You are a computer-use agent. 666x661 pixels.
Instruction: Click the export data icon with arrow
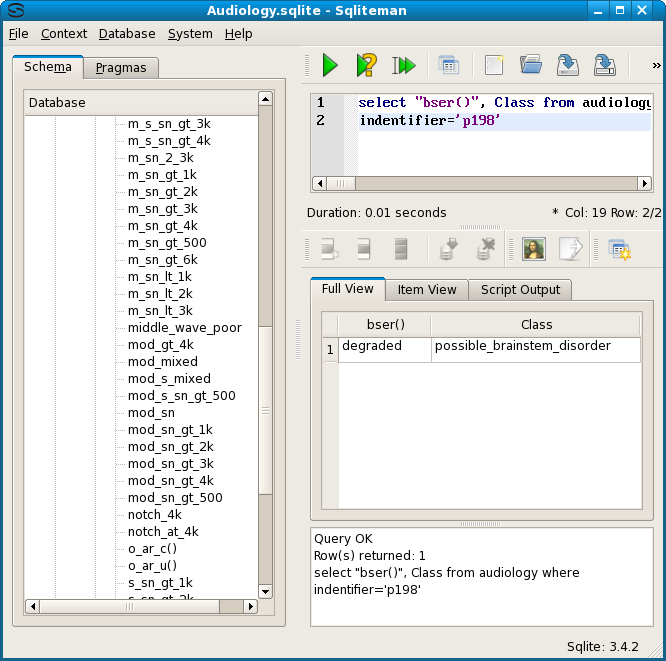[x=570, y=249]
